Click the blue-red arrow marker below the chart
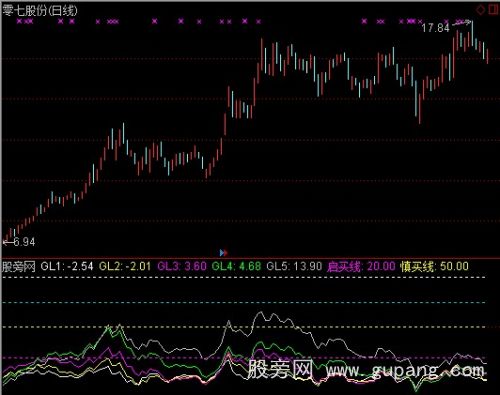This screenshot has height=395, width=500. tap(224, 253)
